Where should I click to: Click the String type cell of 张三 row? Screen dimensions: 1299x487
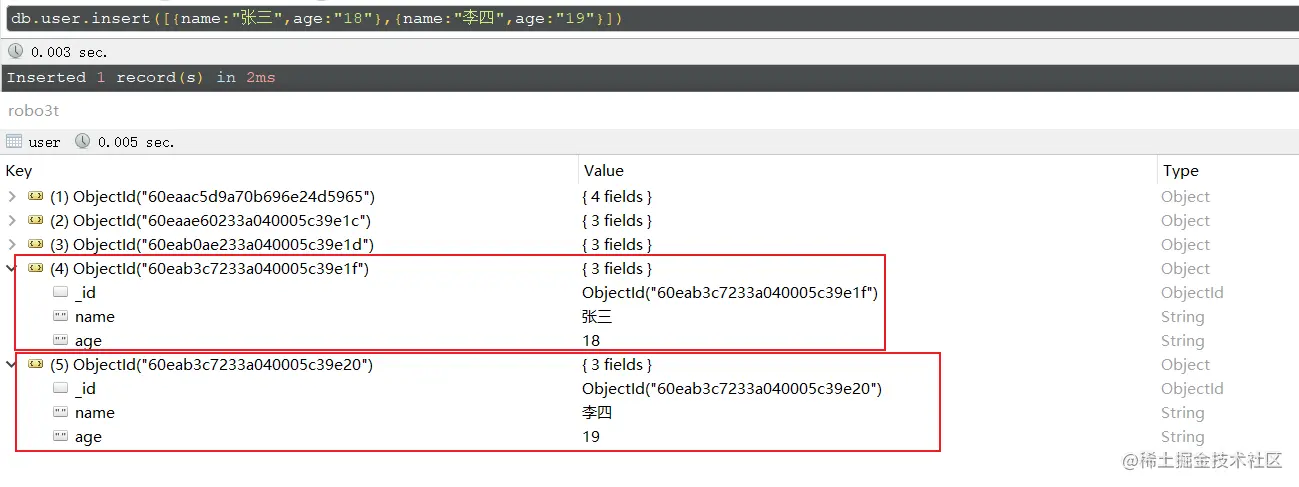coord(1182,317)
